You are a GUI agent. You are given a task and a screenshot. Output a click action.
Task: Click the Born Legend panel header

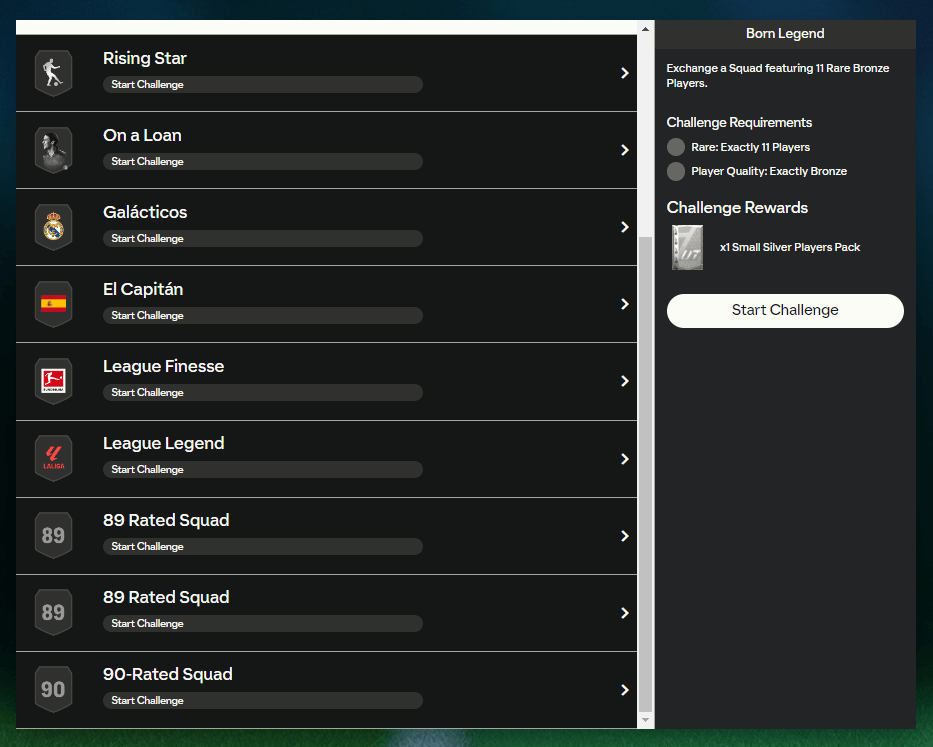(785, 34)
